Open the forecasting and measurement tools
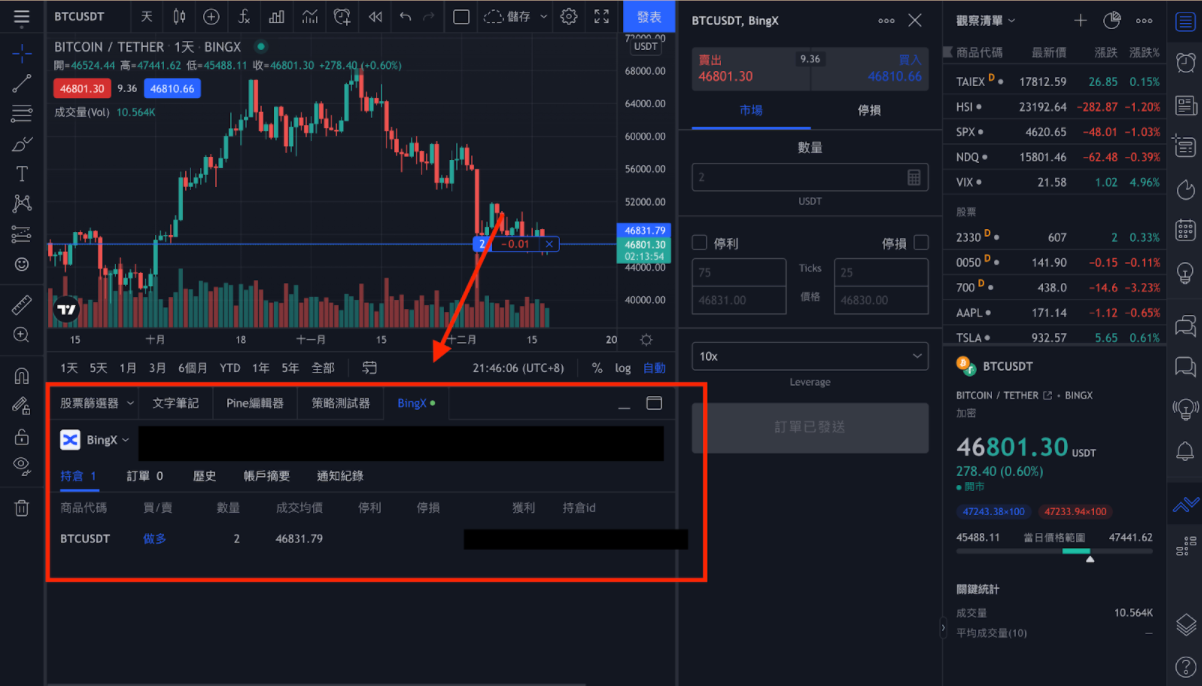 tap(21, 234)
